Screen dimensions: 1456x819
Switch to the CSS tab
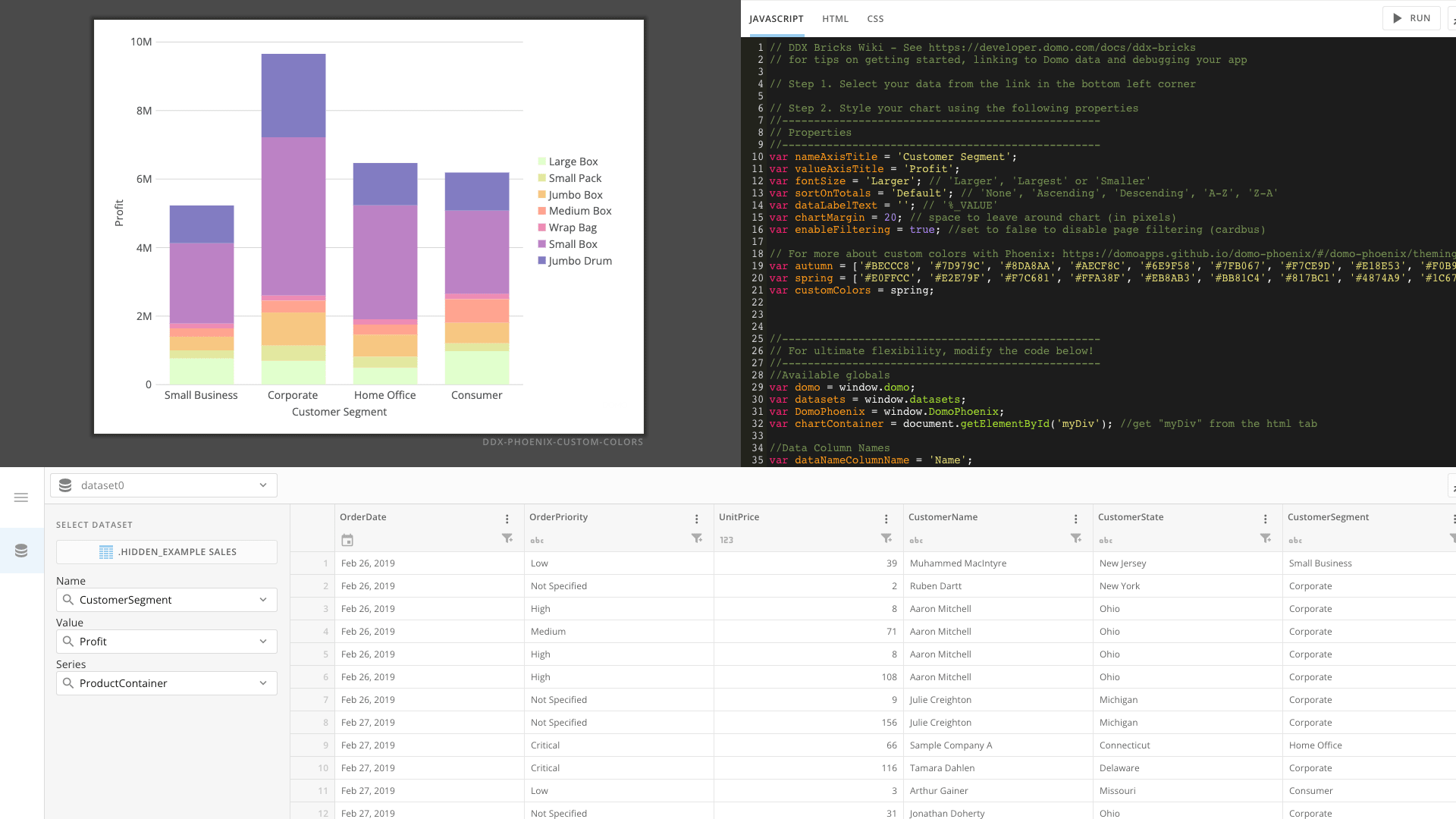[x=875, y=18]
